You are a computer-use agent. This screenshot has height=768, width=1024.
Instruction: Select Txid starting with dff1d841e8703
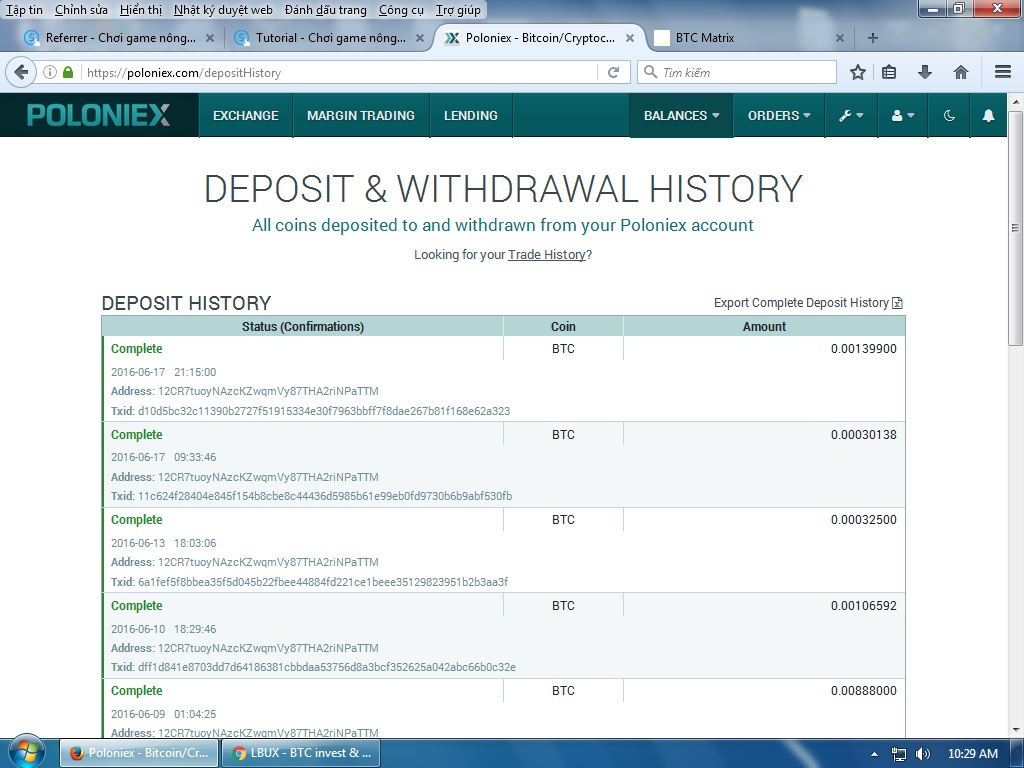click(x=327, y=667)
